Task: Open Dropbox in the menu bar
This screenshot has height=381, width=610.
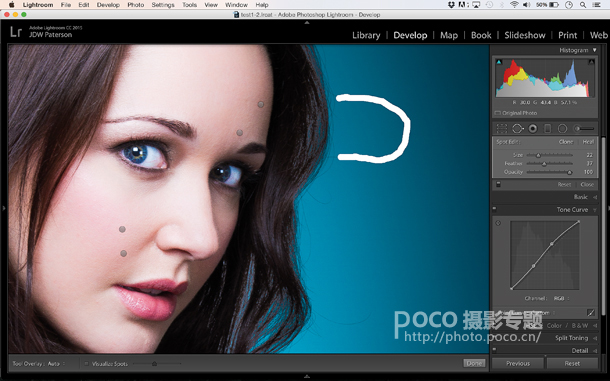Action: (451, 5)
